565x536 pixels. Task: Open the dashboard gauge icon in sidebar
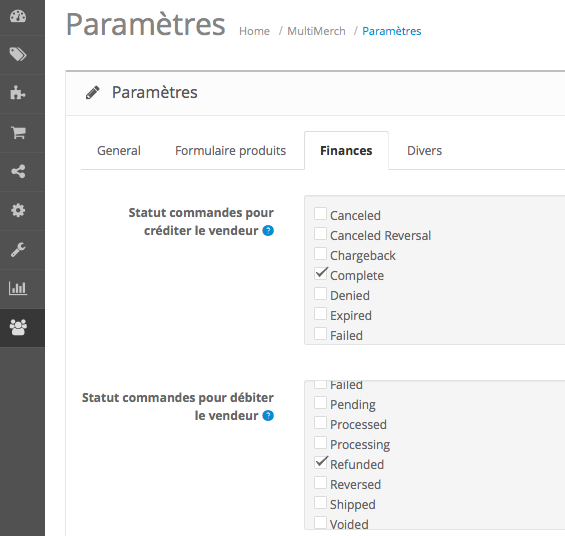click(x=18, y=16)
